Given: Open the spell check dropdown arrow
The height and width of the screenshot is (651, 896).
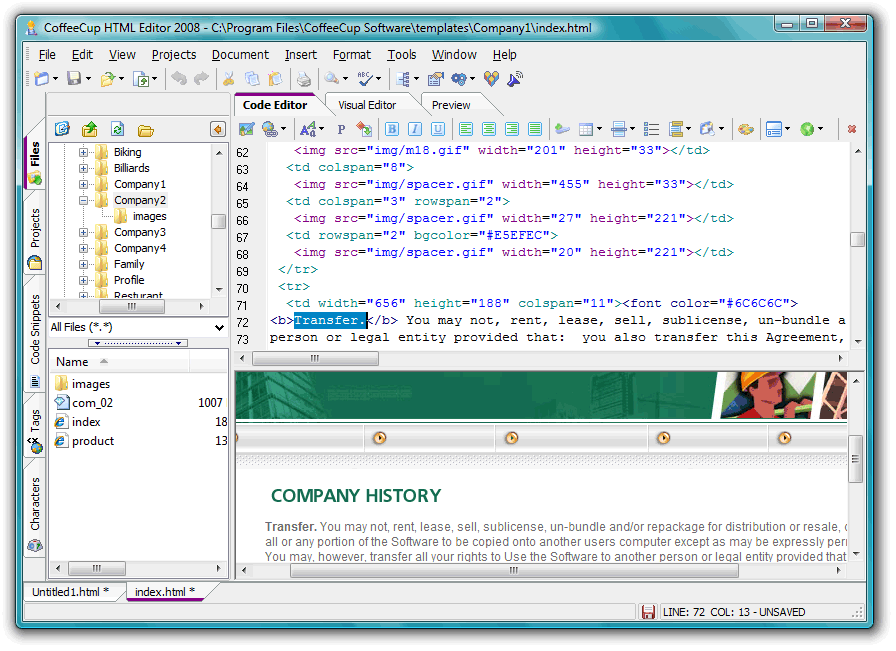Looking at the screenshot, I should (x=378, y=79).
